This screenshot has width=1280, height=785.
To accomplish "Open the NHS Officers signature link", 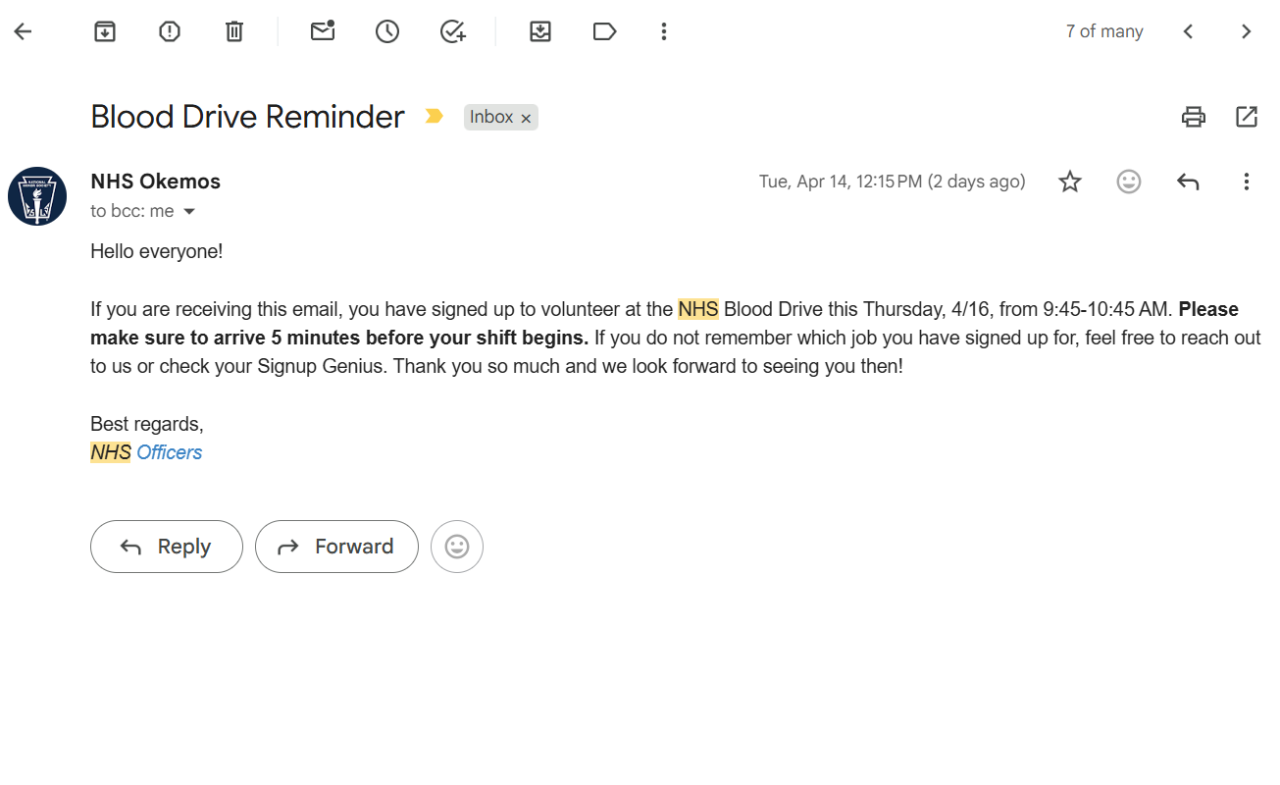I will click(169, 453).
